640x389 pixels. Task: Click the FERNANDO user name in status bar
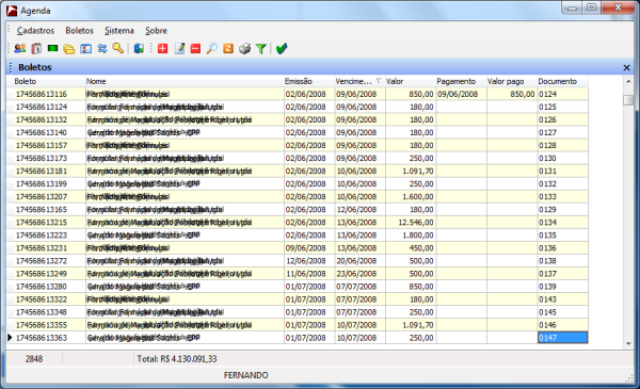click(246, 375)
